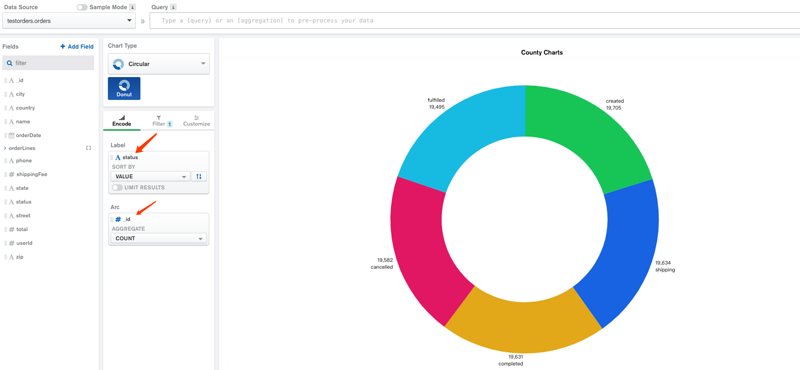Expand the orderLines field chevron

pos(5,148)
